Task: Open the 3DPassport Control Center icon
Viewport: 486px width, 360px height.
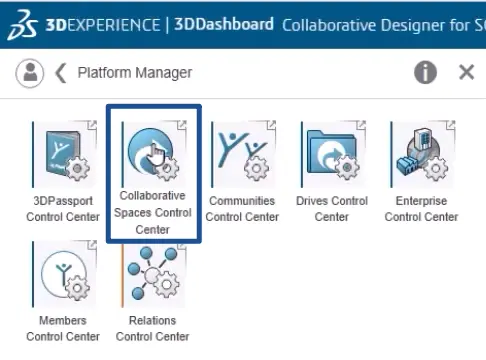Action: coord(65,155)
